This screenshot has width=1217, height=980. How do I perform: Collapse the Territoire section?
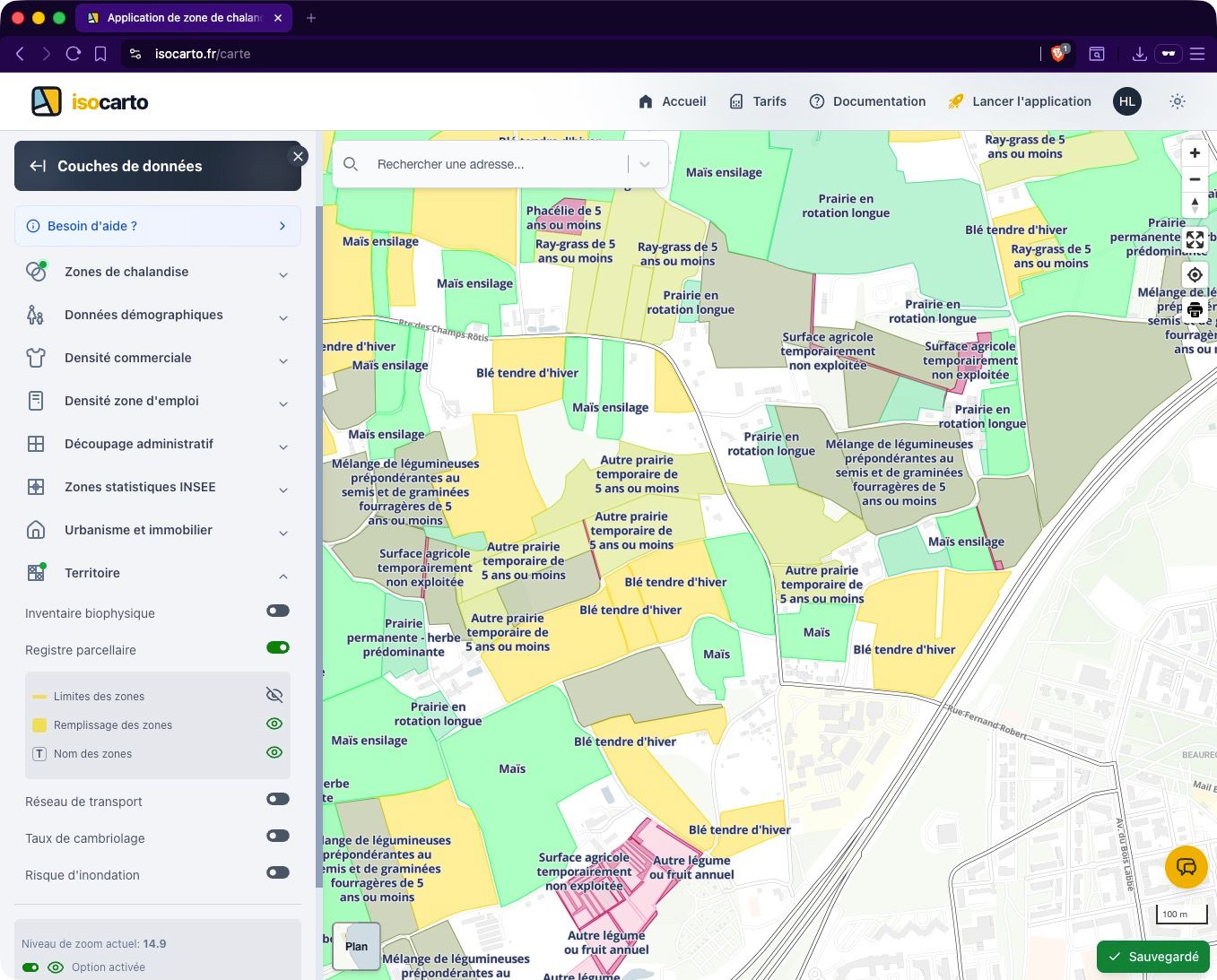[283, 576]
